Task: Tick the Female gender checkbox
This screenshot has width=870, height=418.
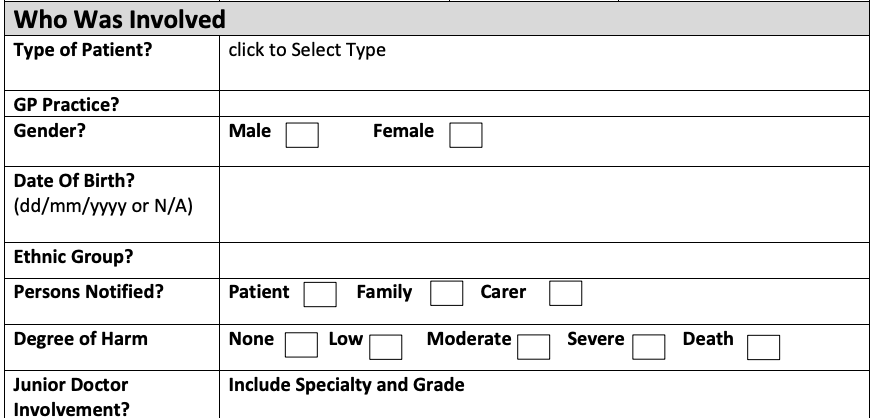Action: click(x=465, y=135)
